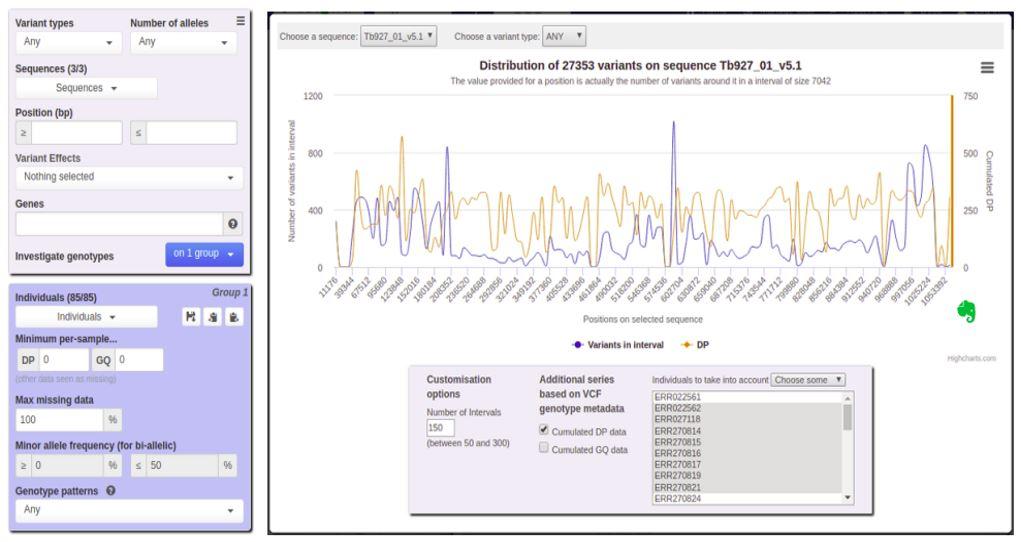Select ERR027118 in the individuals list
The width and height of the screenshot is (1021, 542).
point(677,419)
